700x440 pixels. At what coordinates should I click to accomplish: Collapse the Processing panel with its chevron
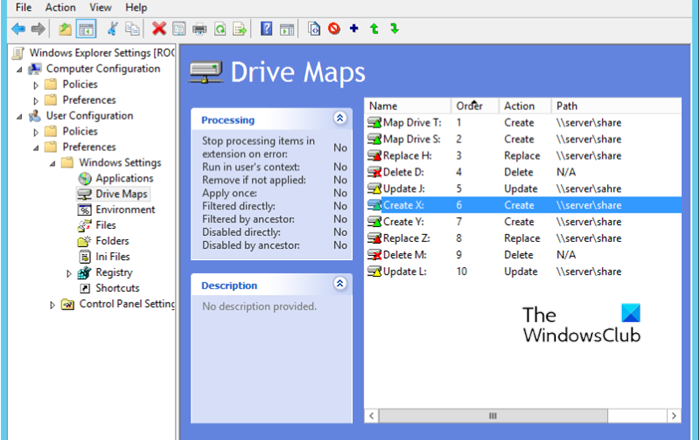[x=340, y=119]
